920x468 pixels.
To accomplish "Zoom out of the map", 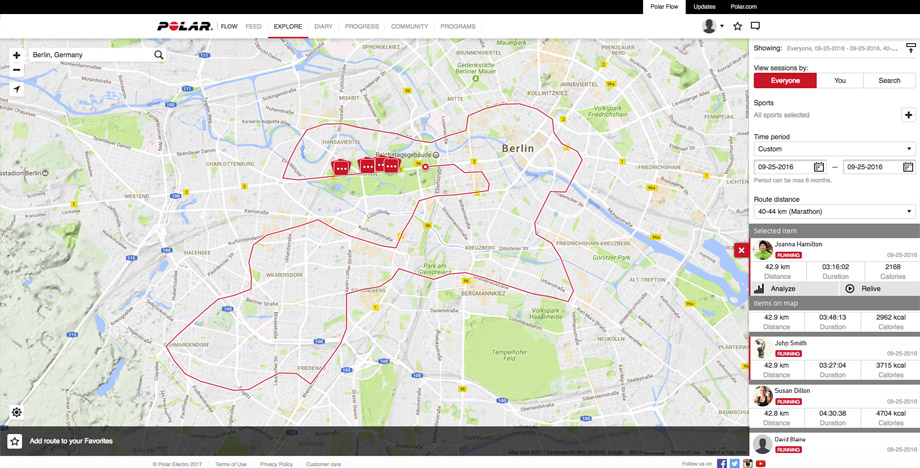I will click(16, 70).
